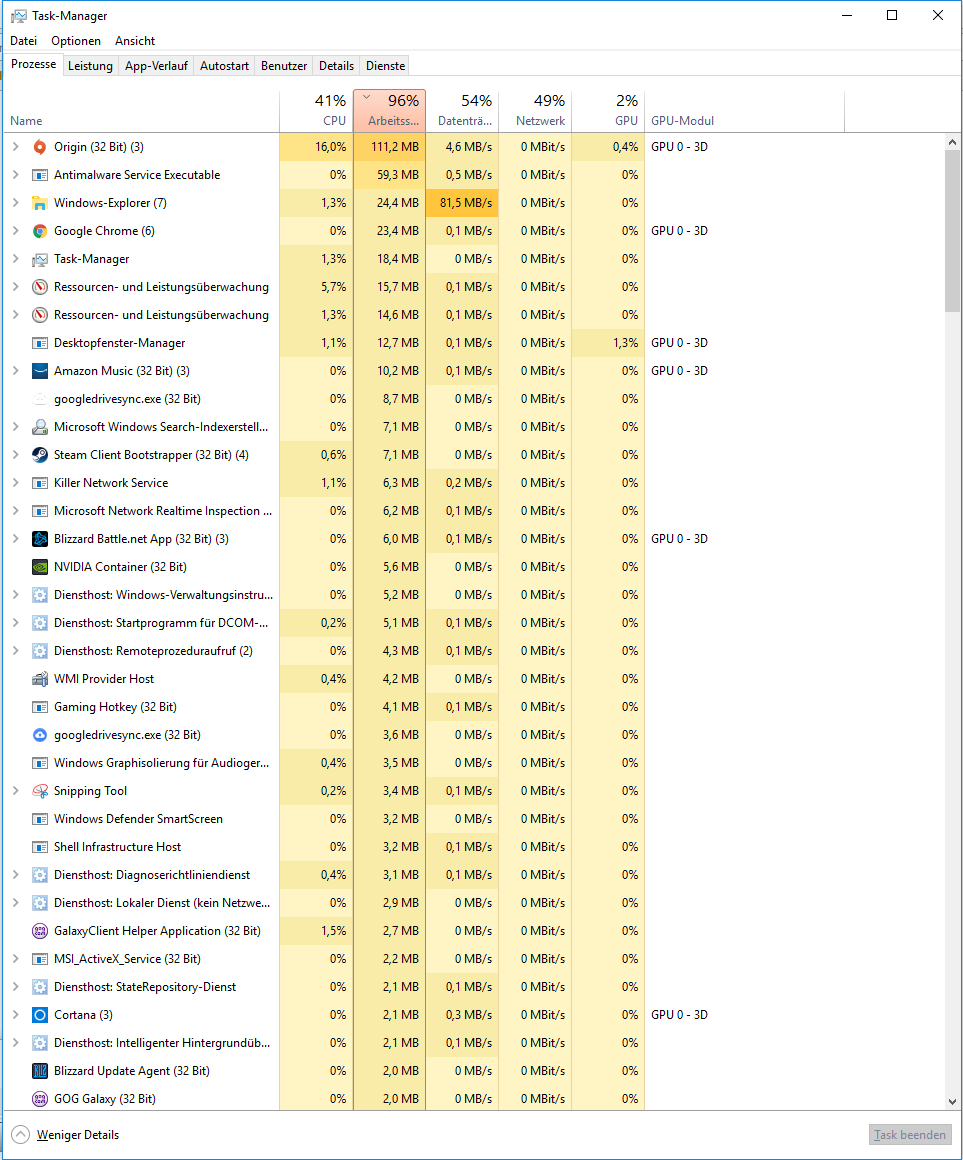The image size is (963, 1160).
Task: Sort by the CPU column header
Action: point(317,111)
